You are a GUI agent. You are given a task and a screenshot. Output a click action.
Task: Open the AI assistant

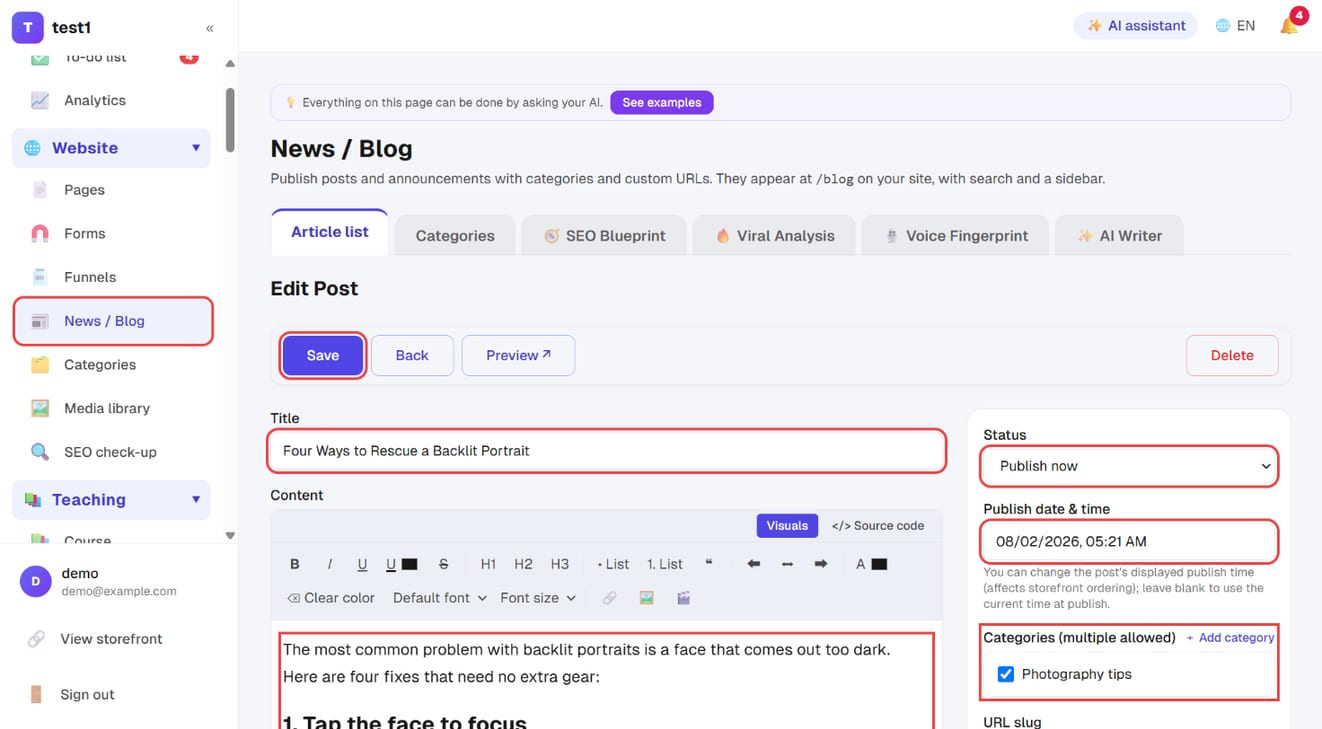(x=1136, y=26)
